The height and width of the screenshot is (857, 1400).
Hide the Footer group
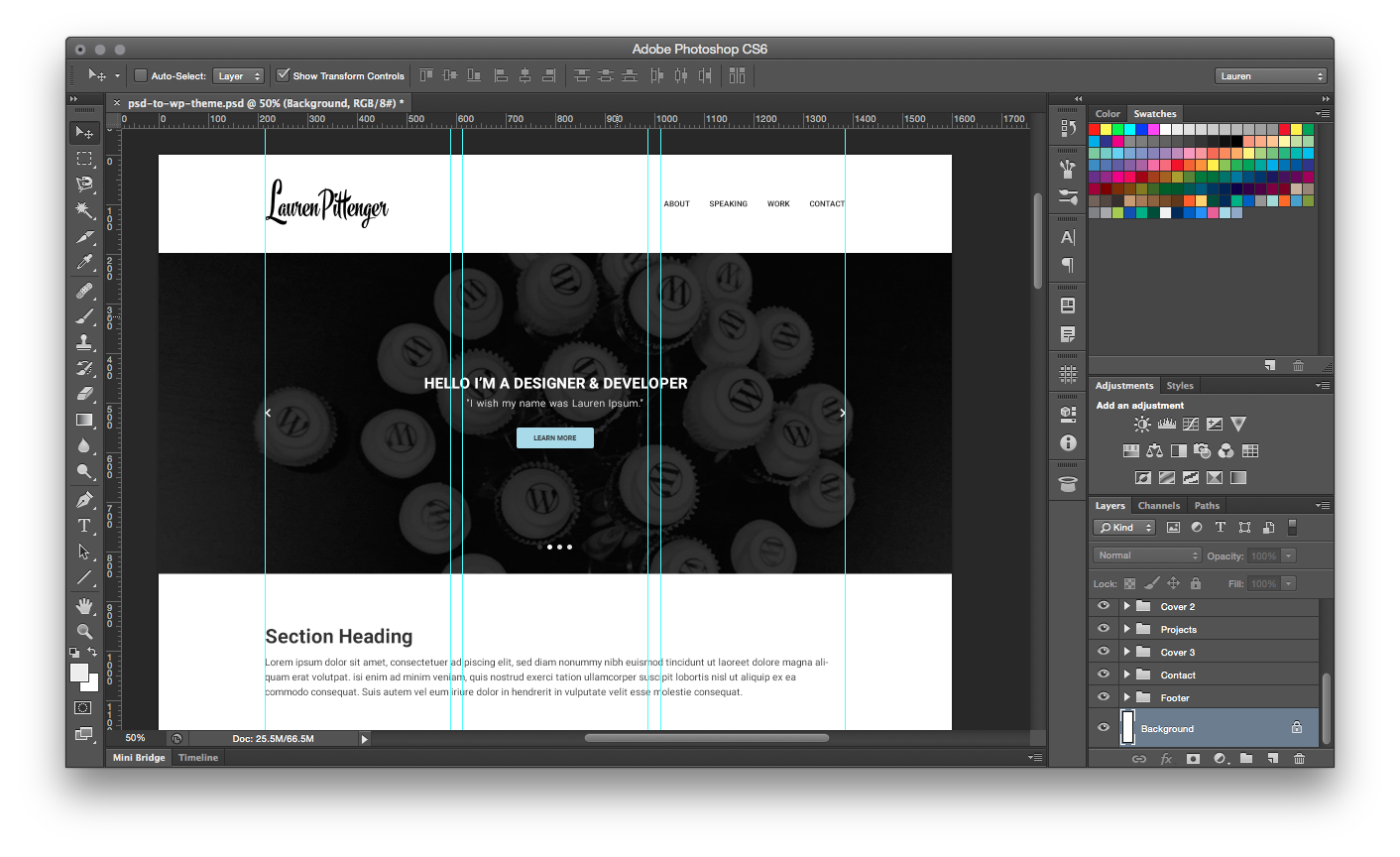click(x=1103, y=697)
